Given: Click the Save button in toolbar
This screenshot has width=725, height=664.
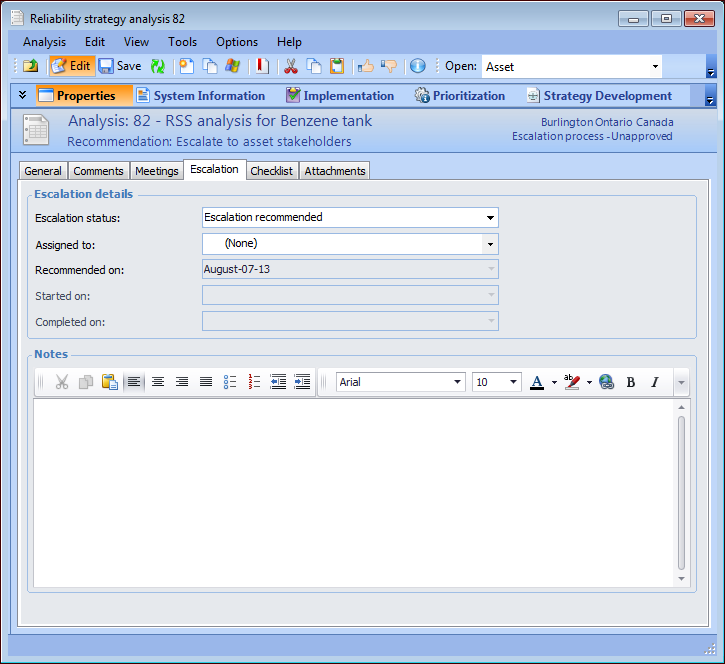Looking at the screenshot, I should (120, 66).
